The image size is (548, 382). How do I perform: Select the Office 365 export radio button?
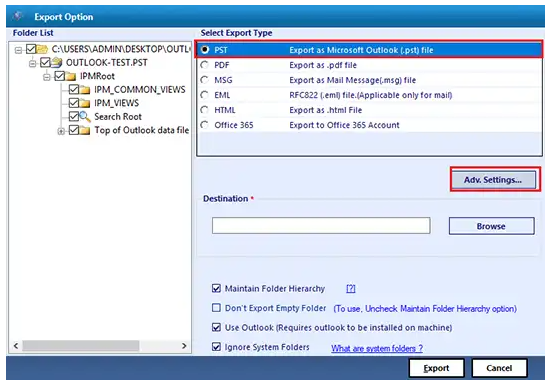[205, 125]
